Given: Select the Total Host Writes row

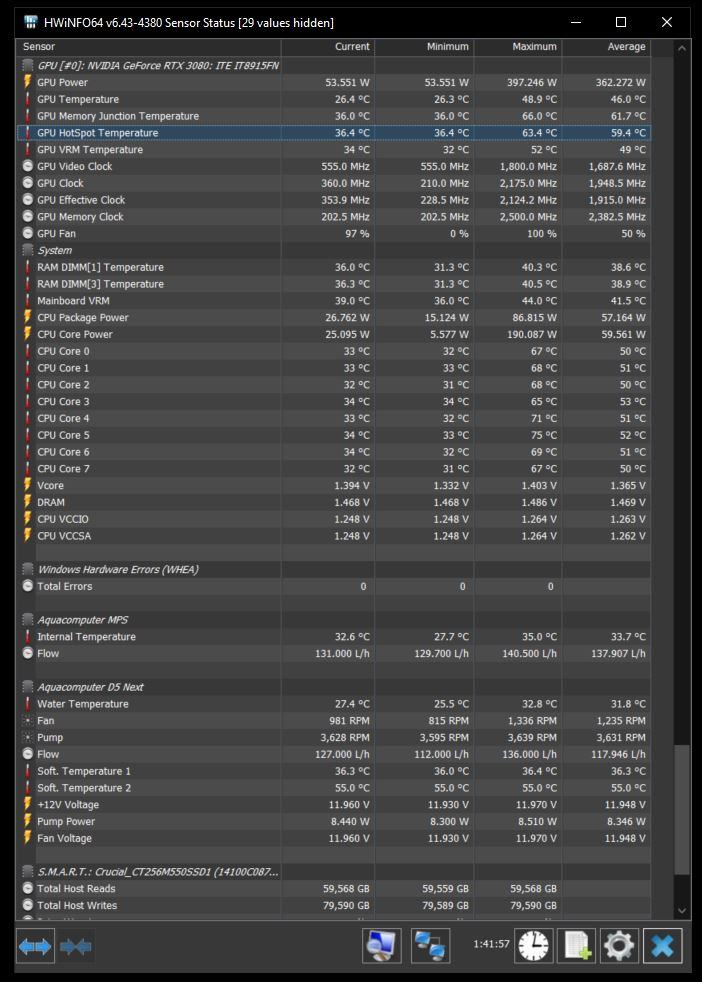Looking at the screenshot, I should (334, 905).
